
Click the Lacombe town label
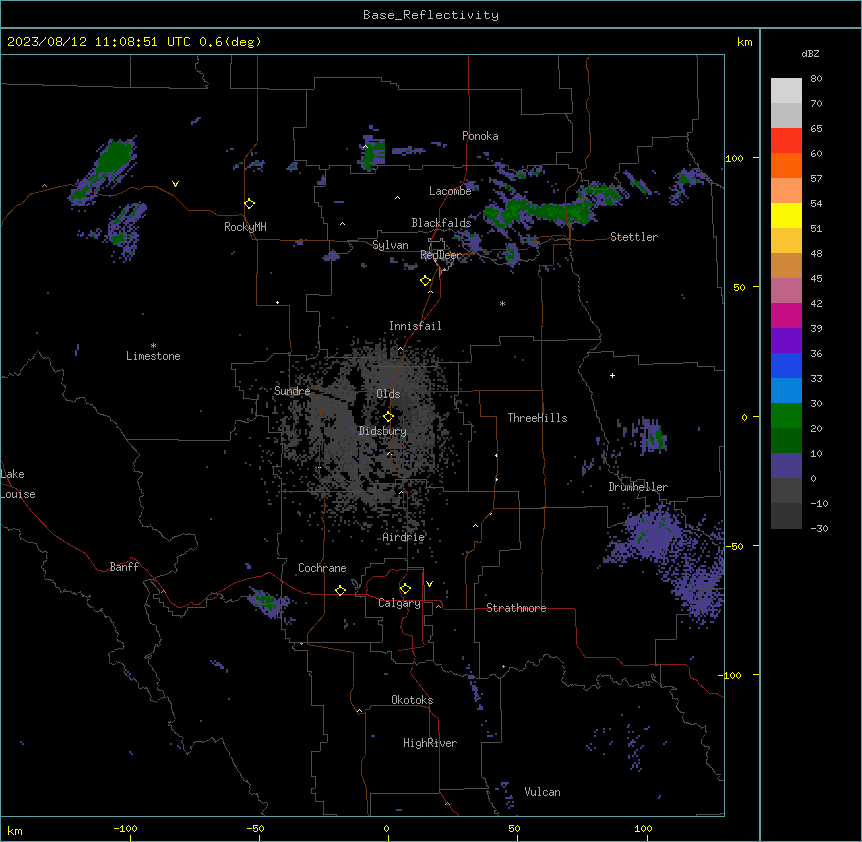(x=450, y=191)
